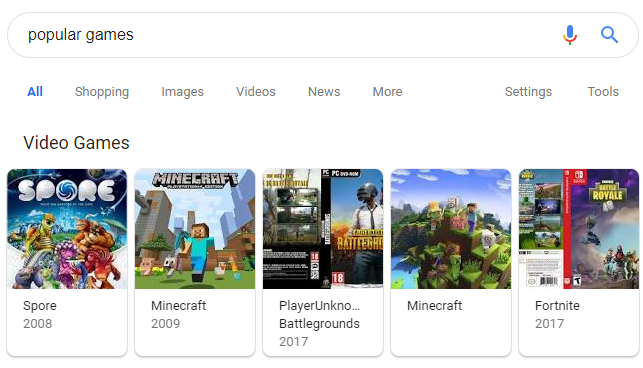Open the News tab
This screenshot has width=643, height=368.
tap(324, 91)
